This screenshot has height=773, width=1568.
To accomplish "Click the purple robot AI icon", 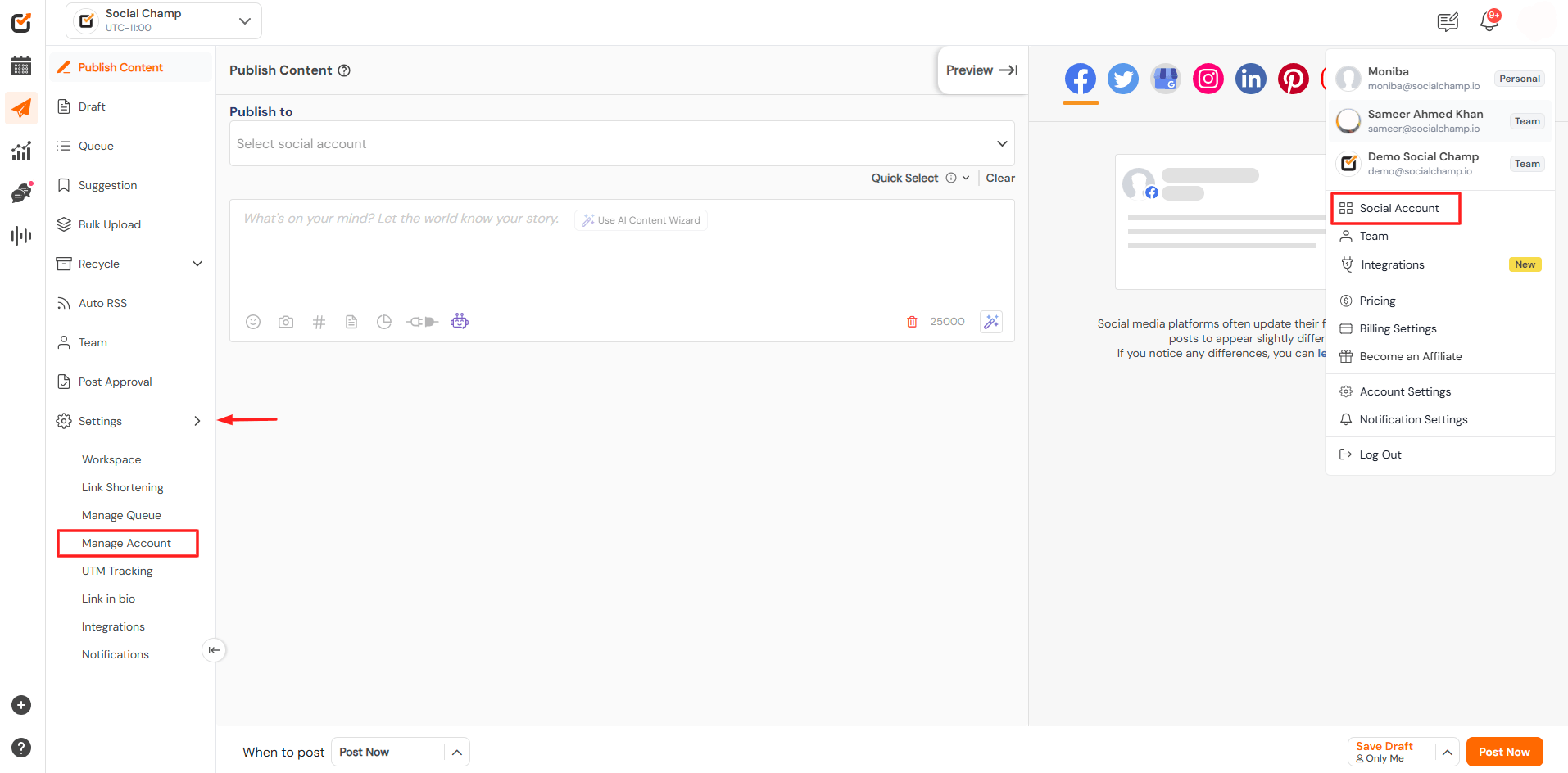I will click(x=460, y=321).
